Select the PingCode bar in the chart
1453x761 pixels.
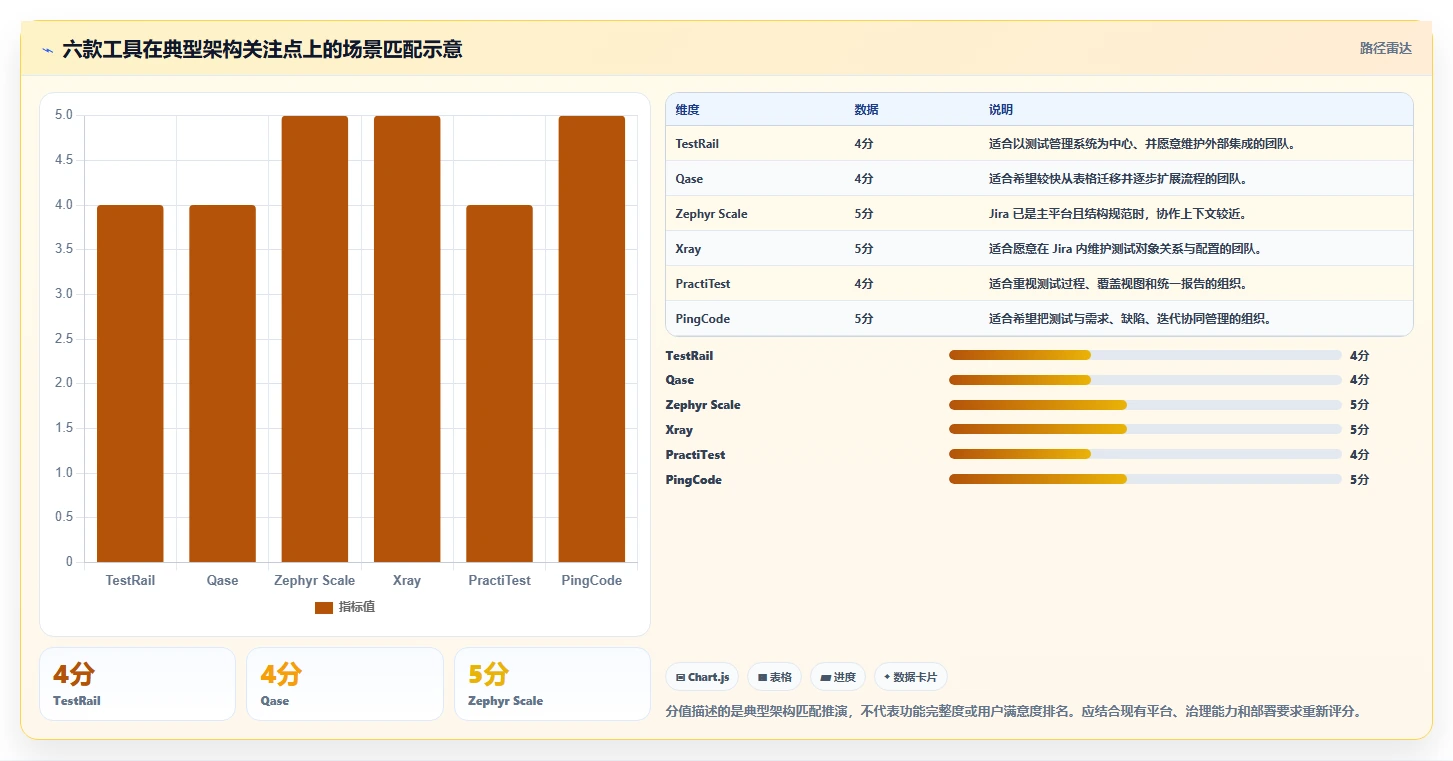592,339
